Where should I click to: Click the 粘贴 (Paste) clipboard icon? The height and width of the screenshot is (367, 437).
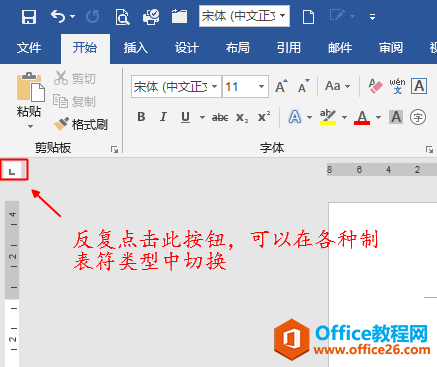pyautogui.click(x=30, y=88)
